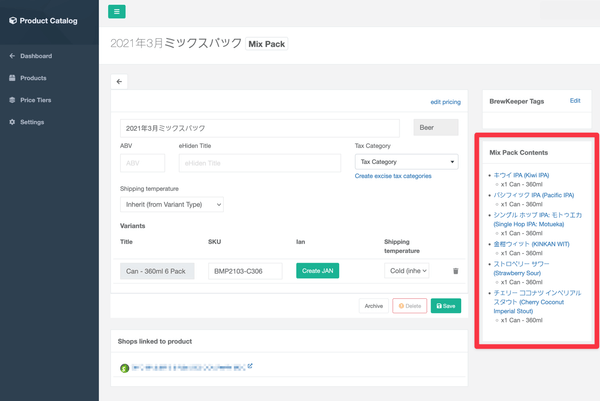Click the green Shopify shop icon
The width and height of the screenshot is (600, 401).
tap(124, 368)
